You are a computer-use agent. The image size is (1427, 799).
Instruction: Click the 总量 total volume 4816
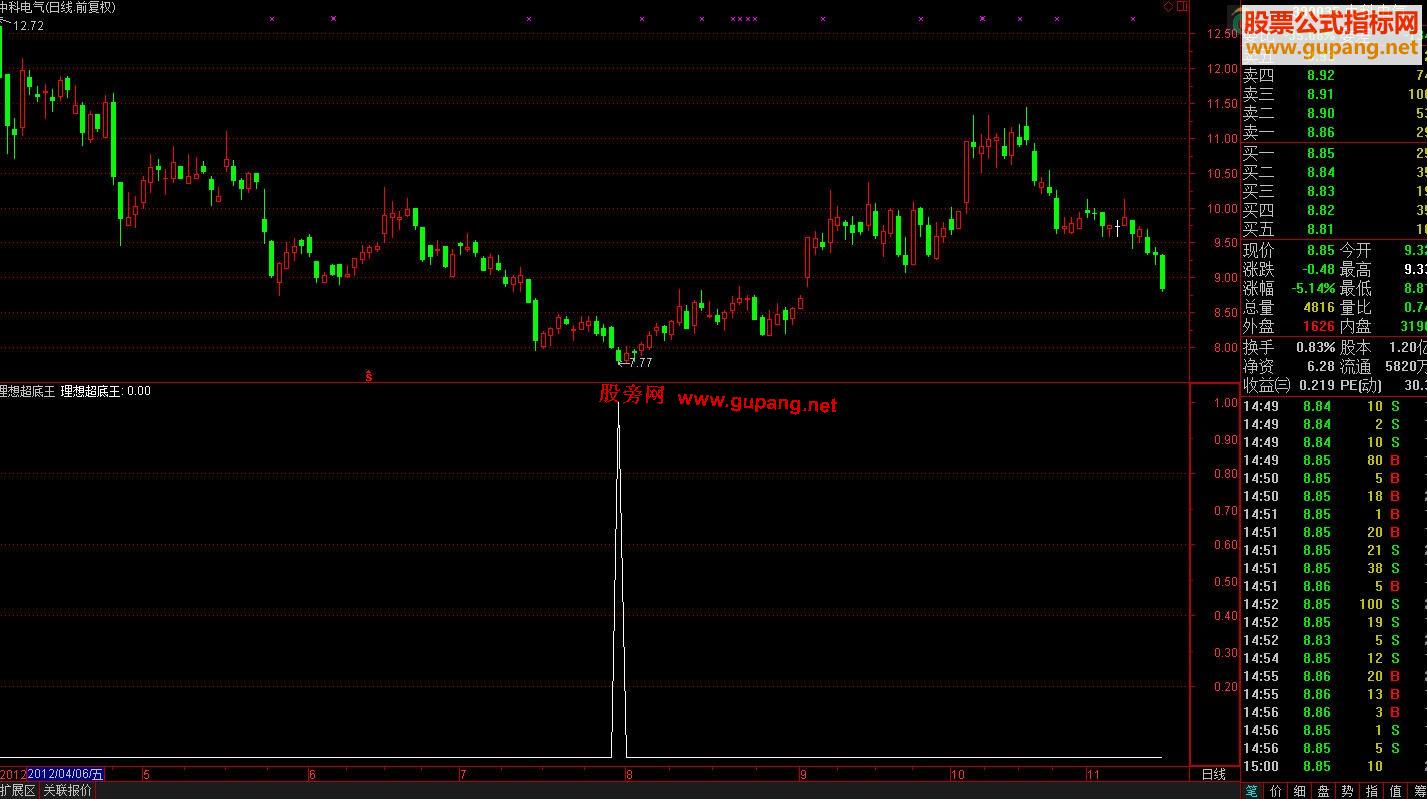point(1319,307)
